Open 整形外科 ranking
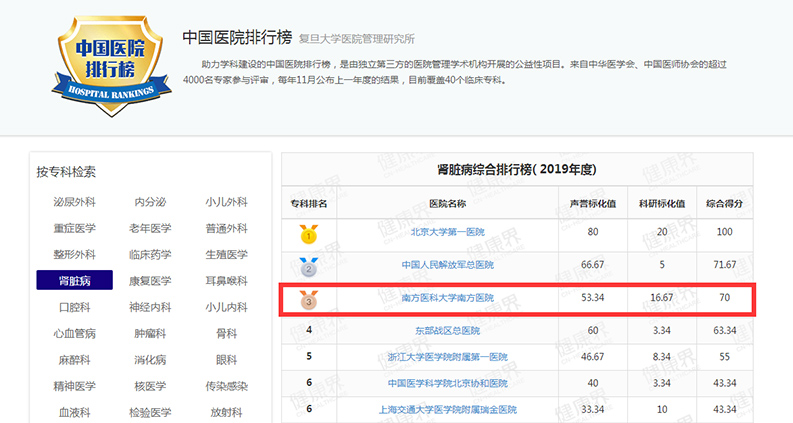 (x=74, y=255)
